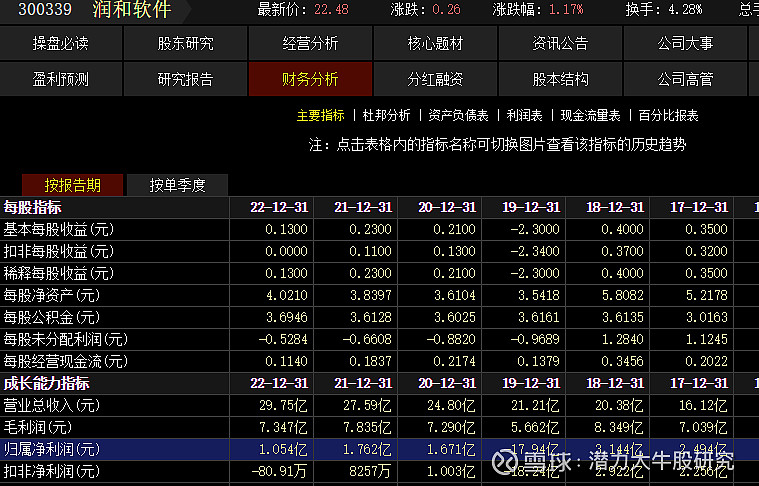Open the 资产负债表 link
759x486 pixels.
click(x=458, y=115)
